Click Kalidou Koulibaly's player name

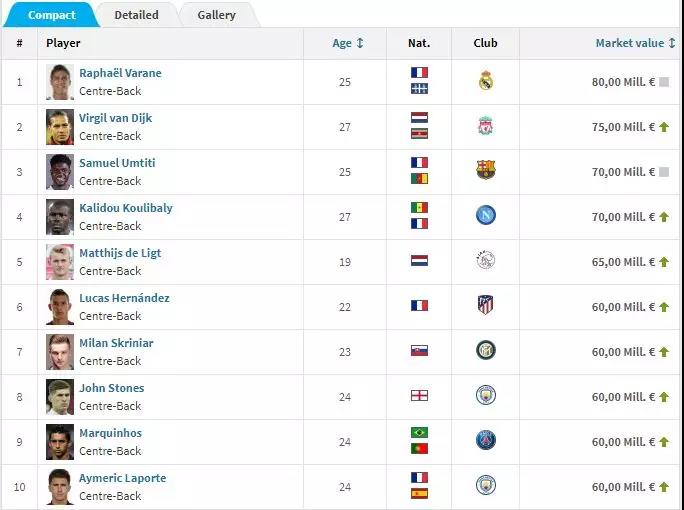point(125,208)
